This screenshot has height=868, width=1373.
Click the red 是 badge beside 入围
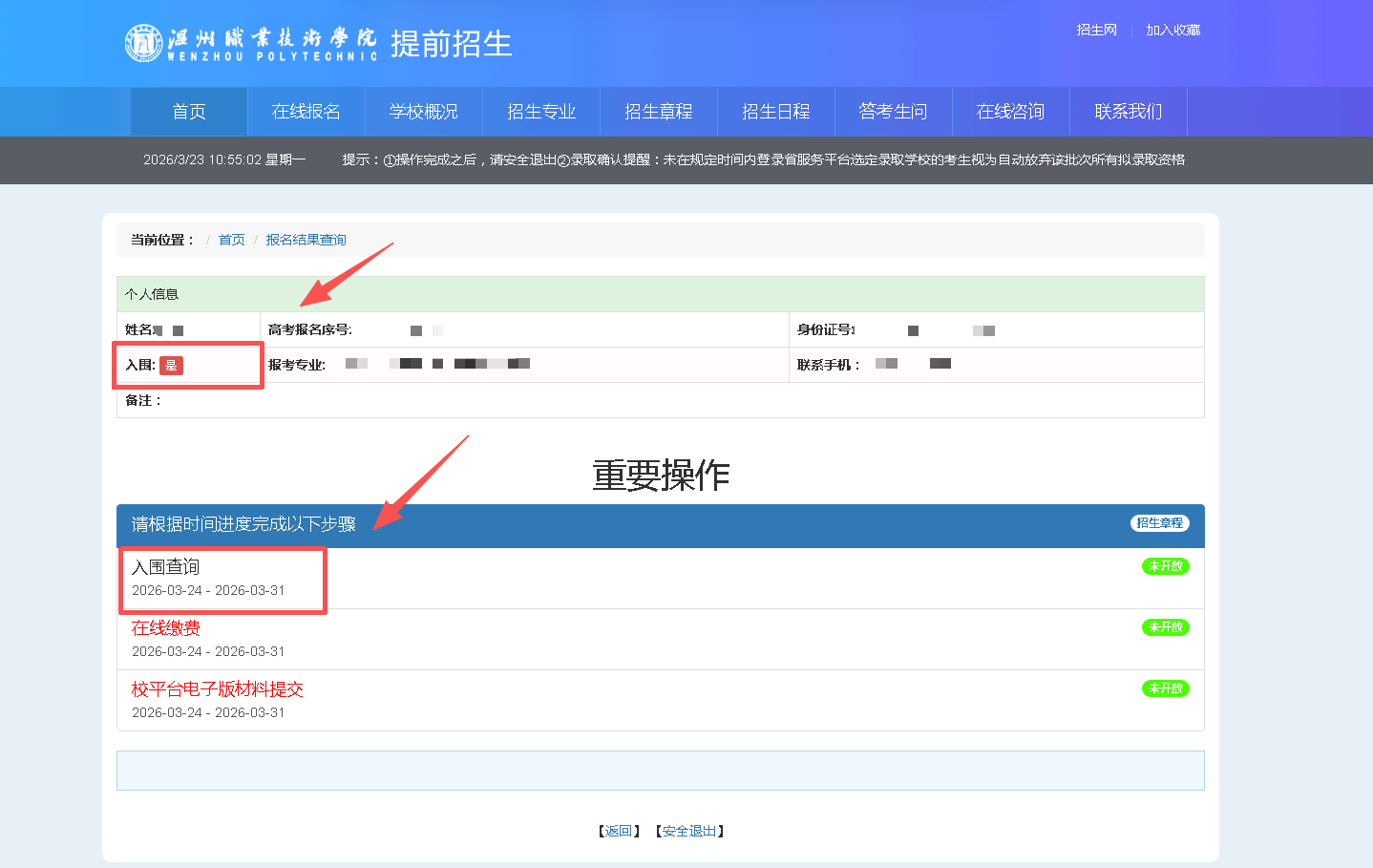(171, 366)
